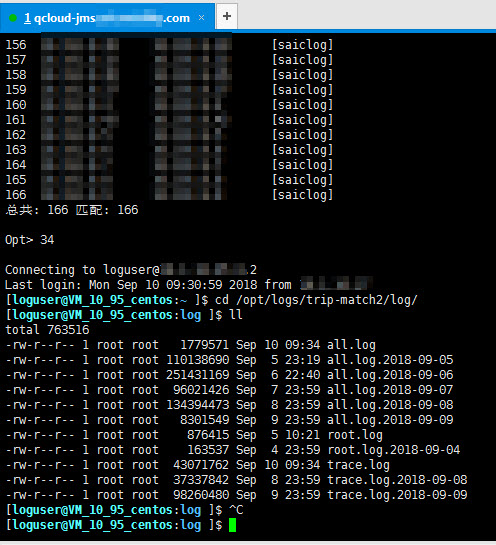Click the green terminal cursor block
This screenshot has width=496, height=545.
point(232,525)
